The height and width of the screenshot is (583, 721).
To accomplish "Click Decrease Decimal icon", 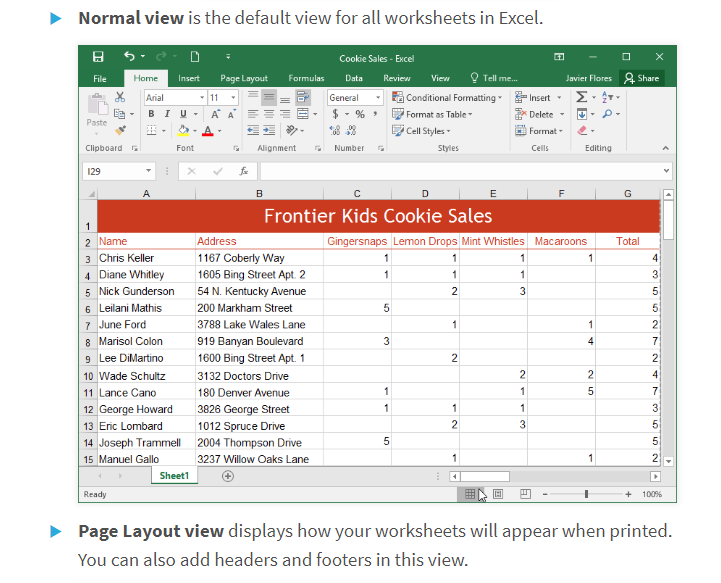I will (x=351, y=131).
